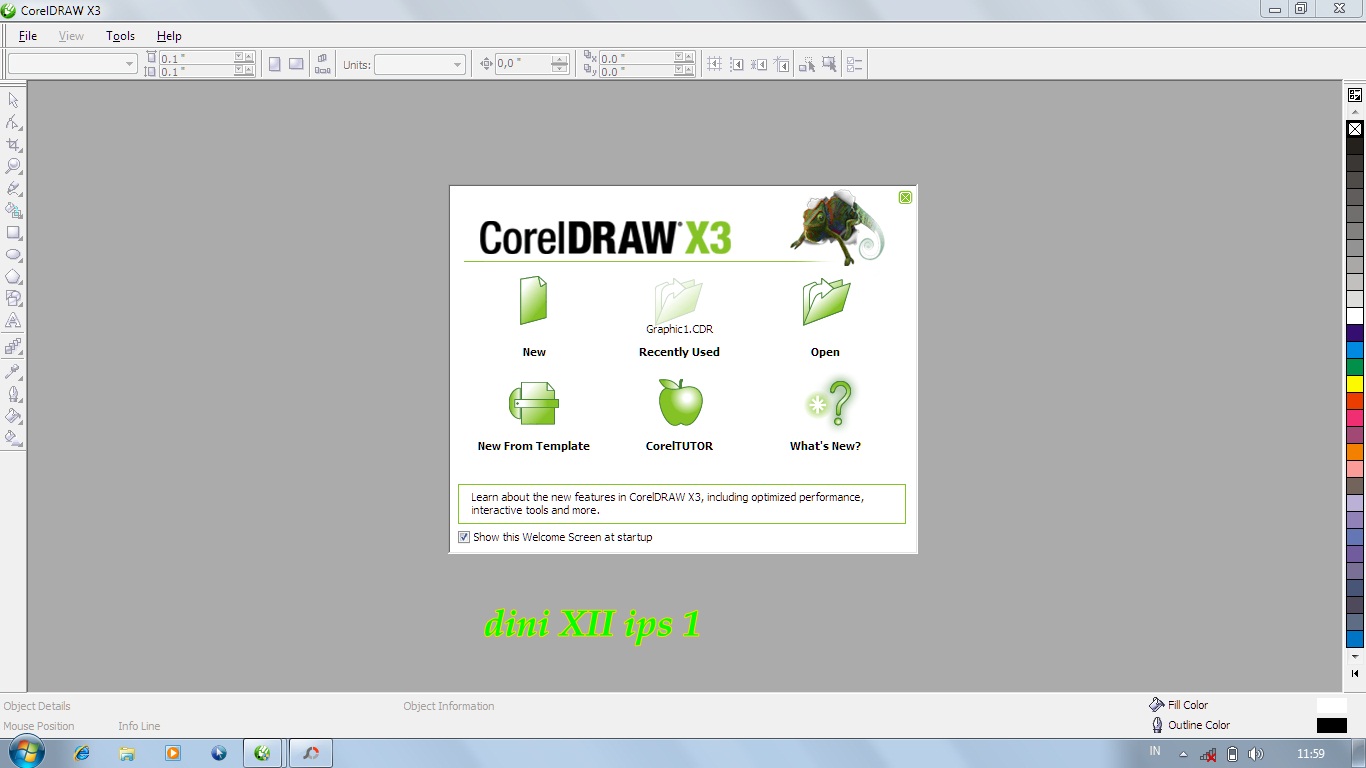Click the CorelTUTOR label

tap(679, 446)
